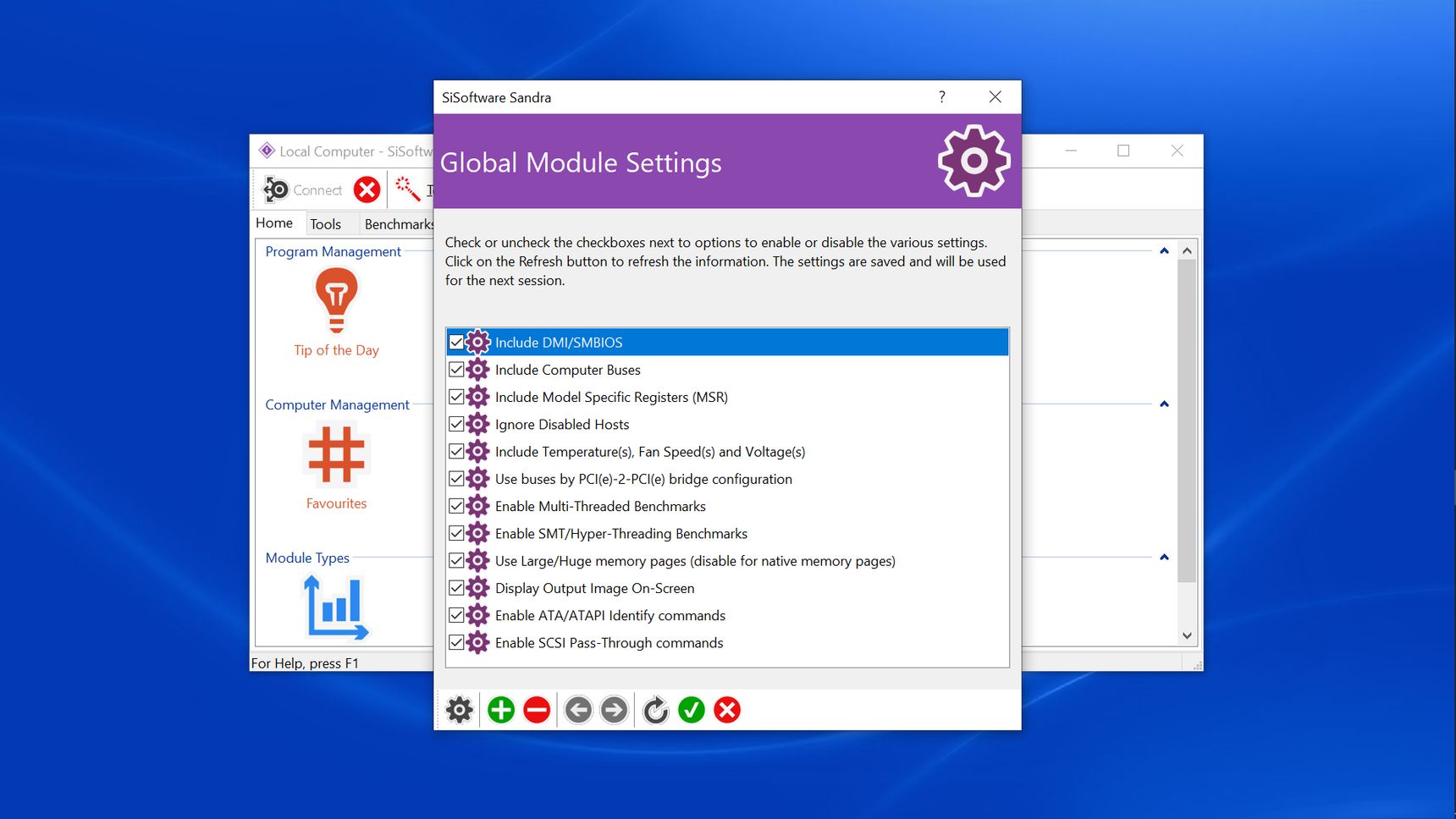Viewport: 1456px width, 819px height.
Task: Toggle Enable ATA/ATAPI Identify commands checkbox
Action: (x=456, y=615)
